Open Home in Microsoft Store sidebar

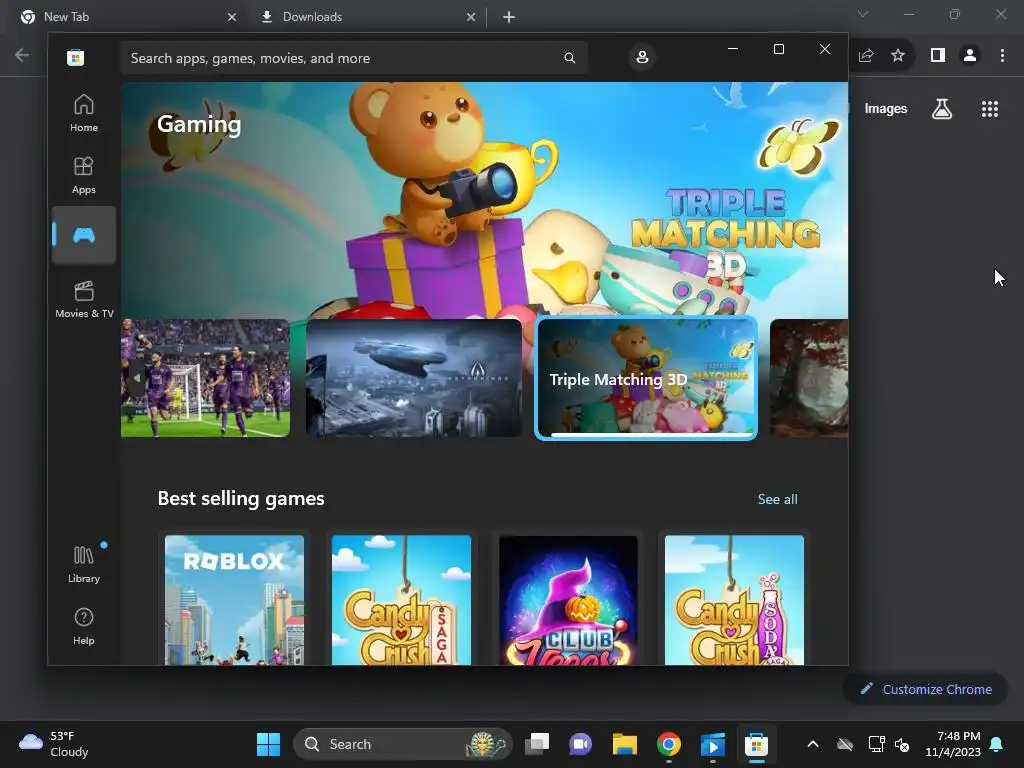pyautogui.click(x=84, y=113)
